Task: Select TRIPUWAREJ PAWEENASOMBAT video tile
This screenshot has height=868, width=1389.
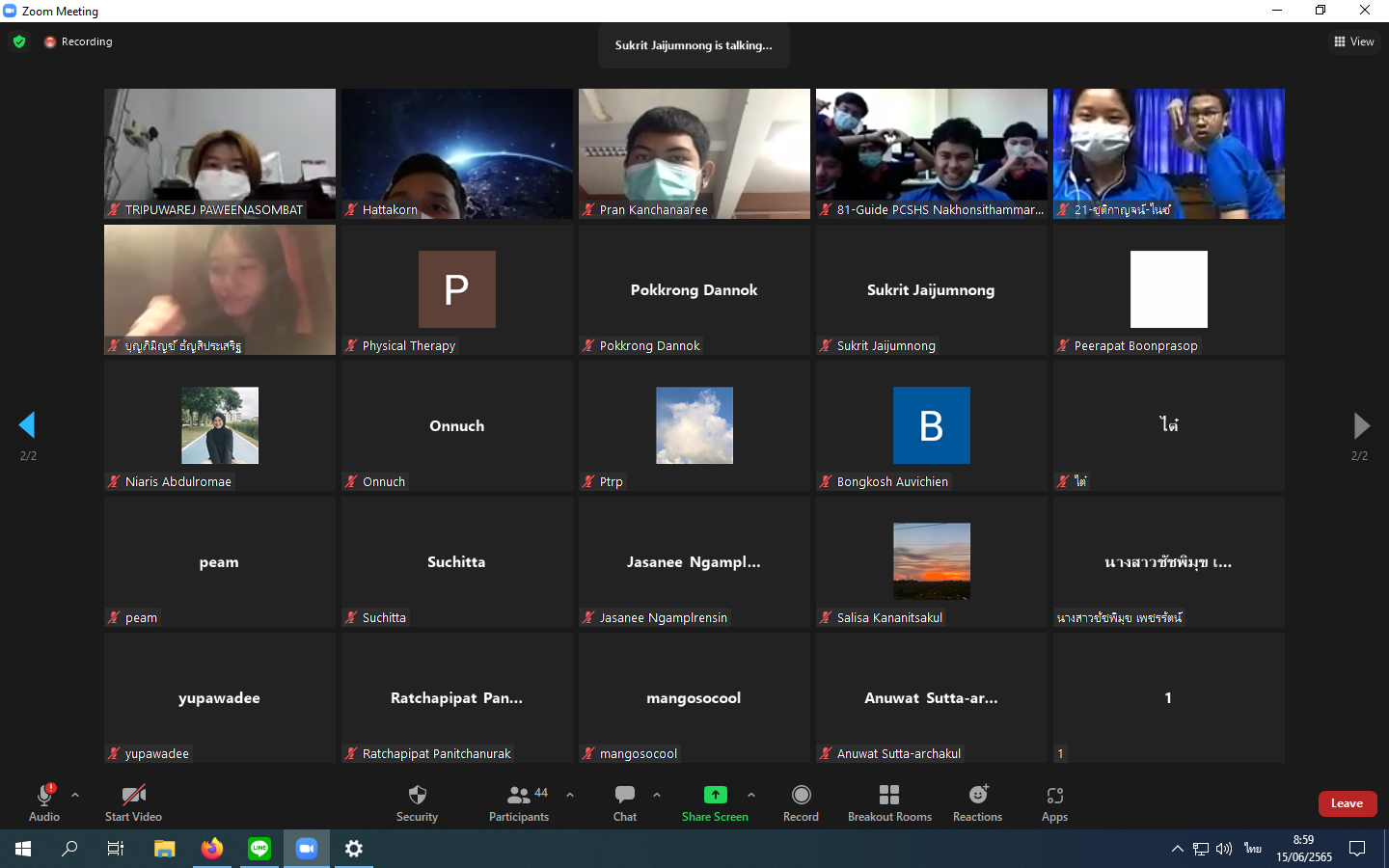Action: click(220, 153)
